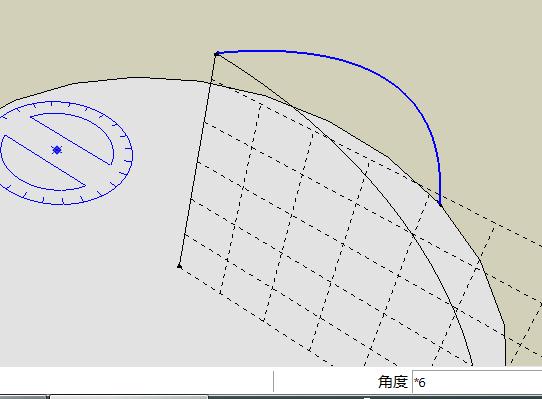542x399 pixels.
Task: Click the blue arc's lower-right endpoint
Action: point(440,204)
